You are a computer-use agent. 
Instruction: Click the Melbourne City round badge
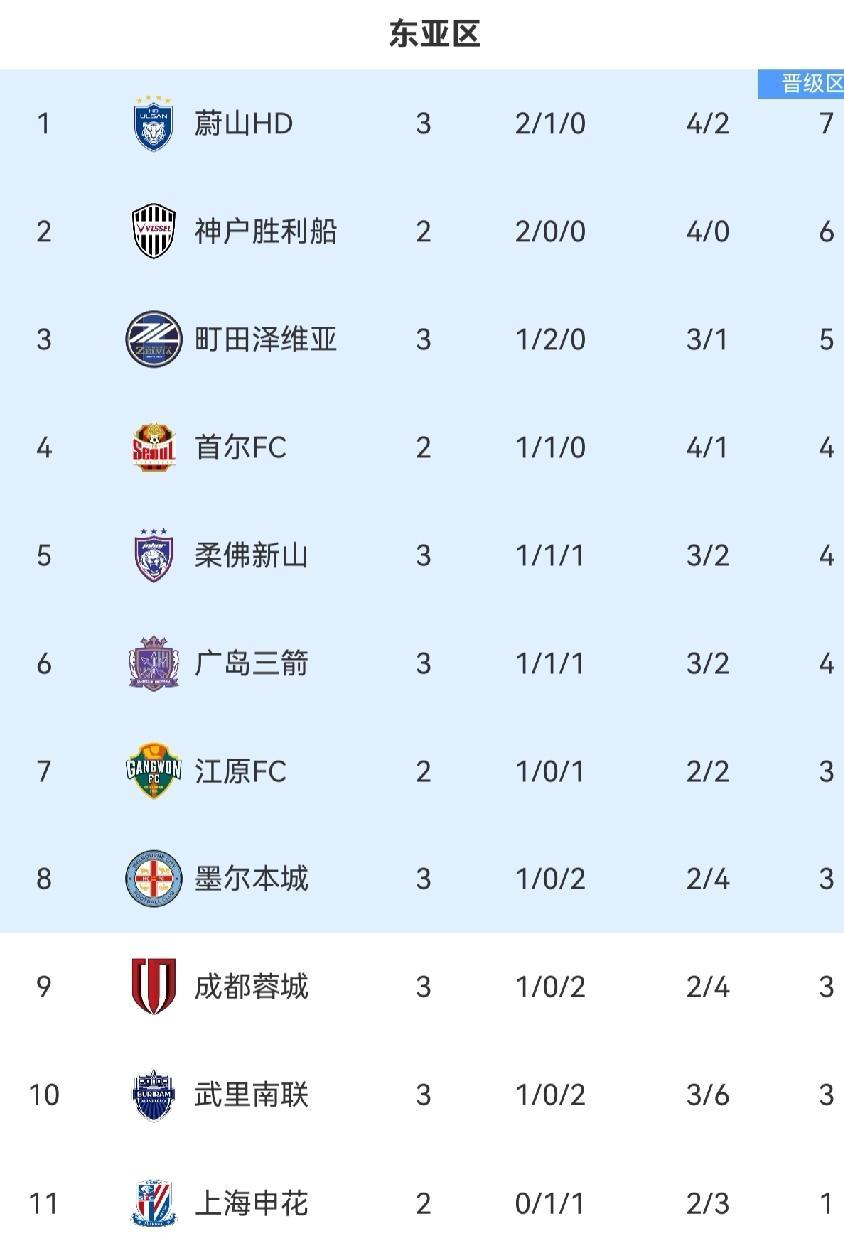(x=154, y=879)
